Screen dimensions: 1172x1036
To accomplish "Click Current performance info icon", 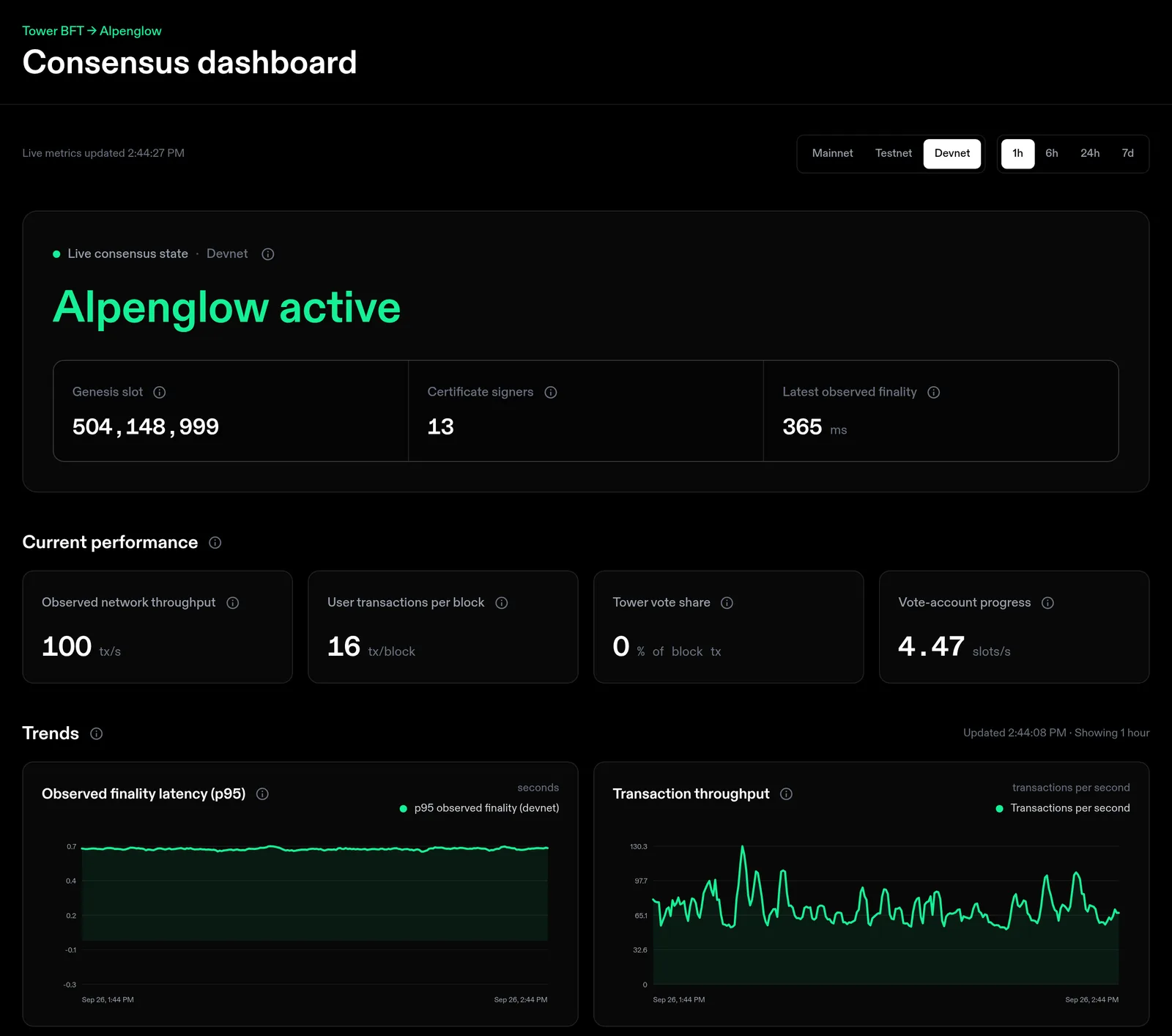I will tap(215, 543).
